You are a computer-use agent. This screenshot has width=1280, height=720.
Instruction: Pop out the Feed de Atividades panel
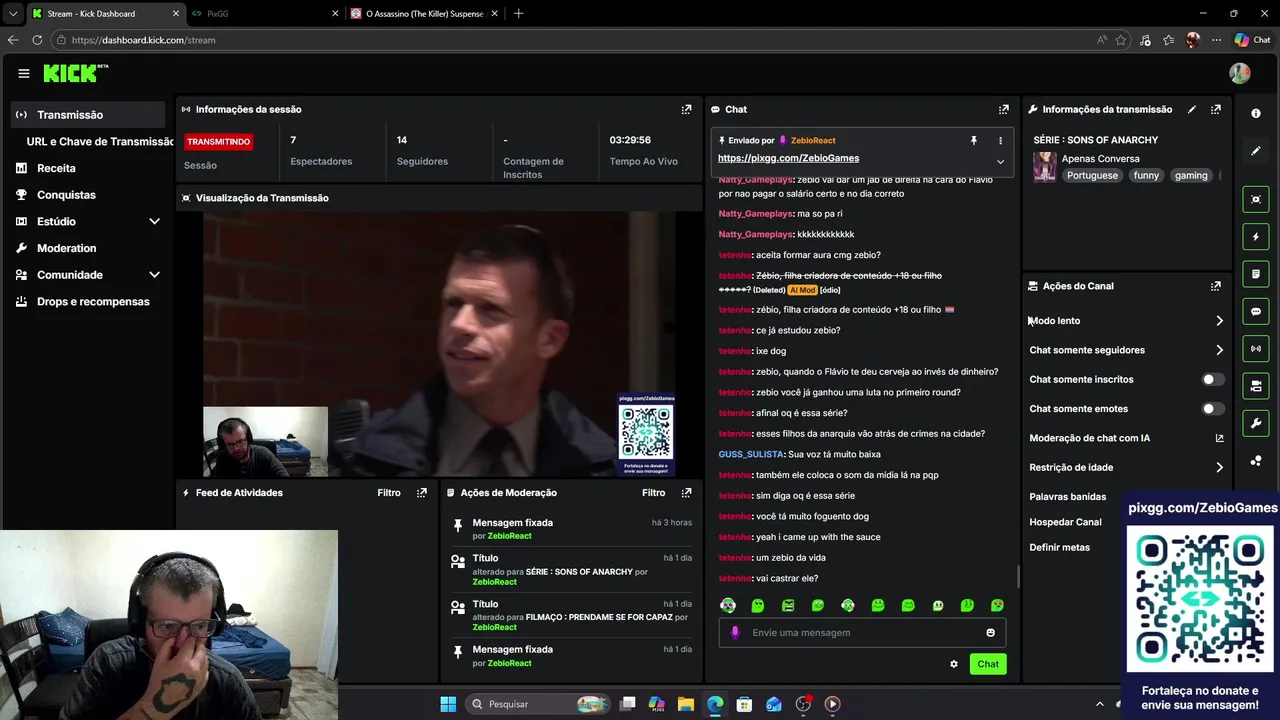pyautogui.click(x=421, y=492)
